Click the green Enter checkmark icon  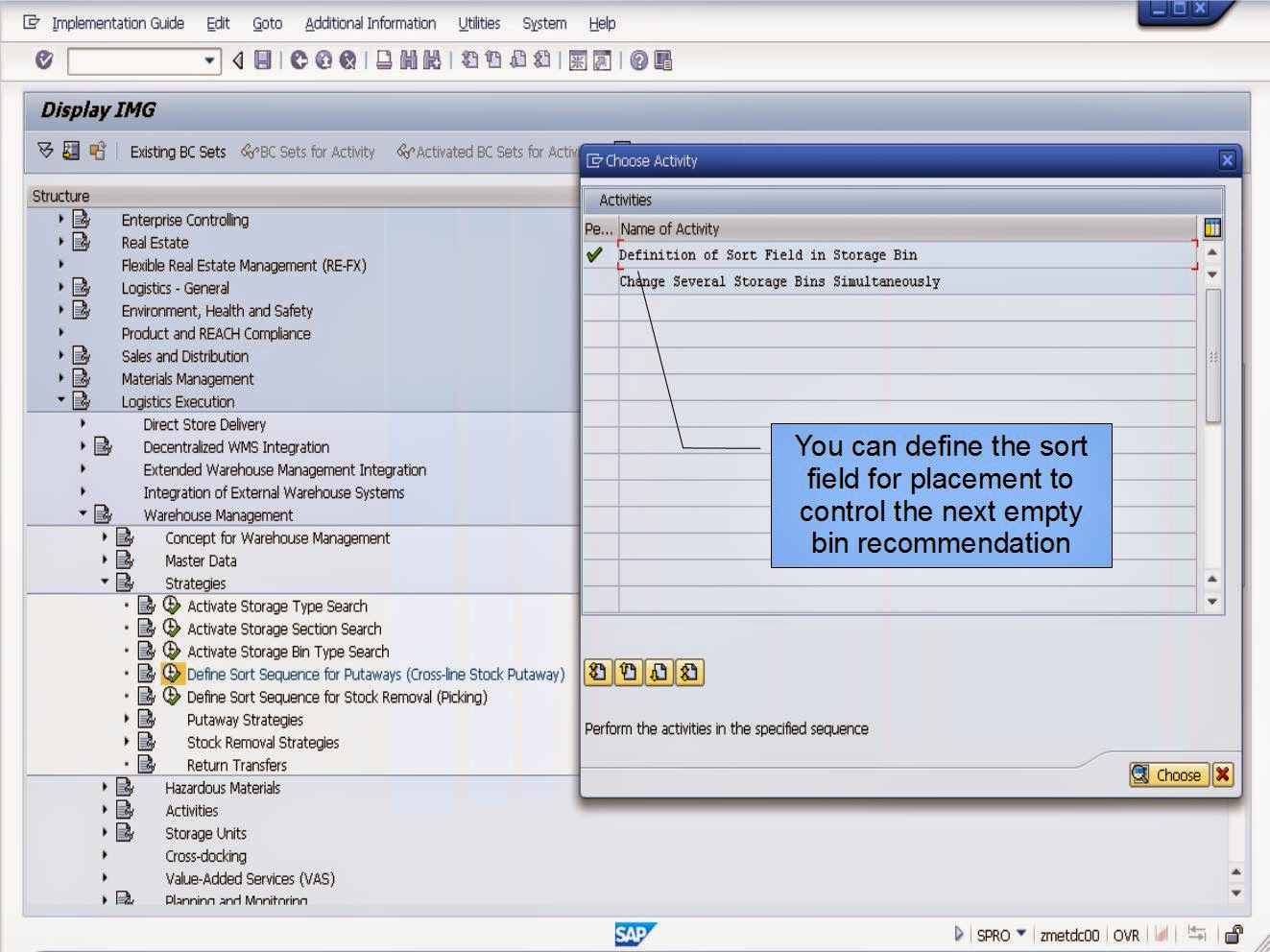(44, 60)
